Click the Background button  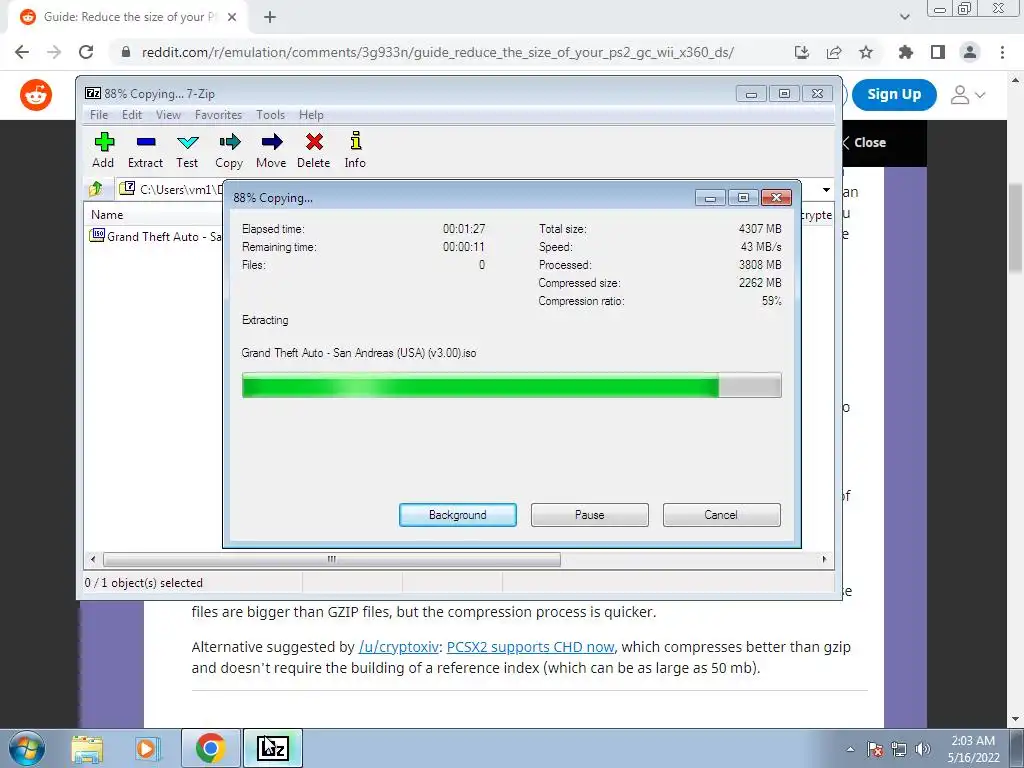[x=458, y=515]
